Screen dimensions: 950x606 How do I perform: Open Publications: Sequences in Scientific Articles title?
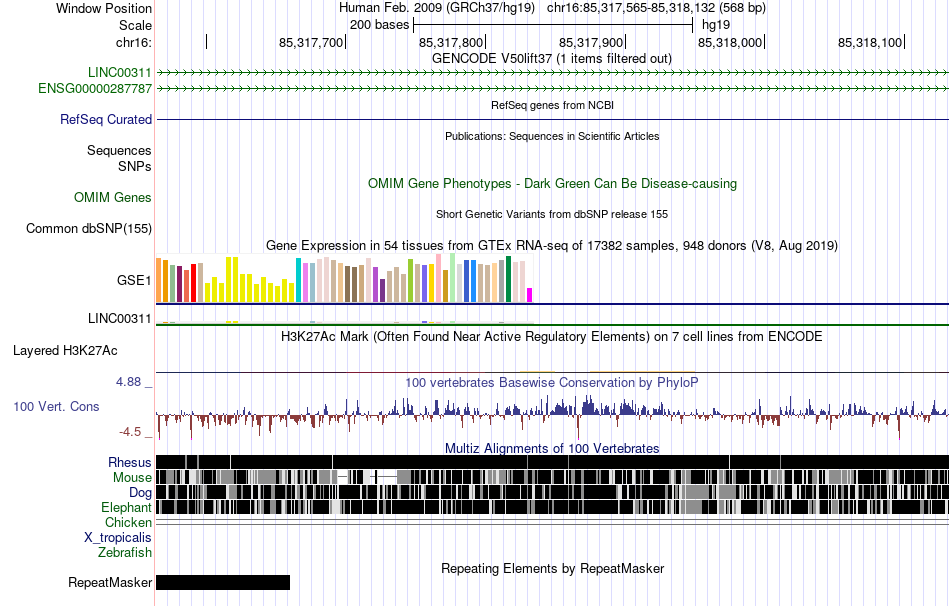click(552, 136)
